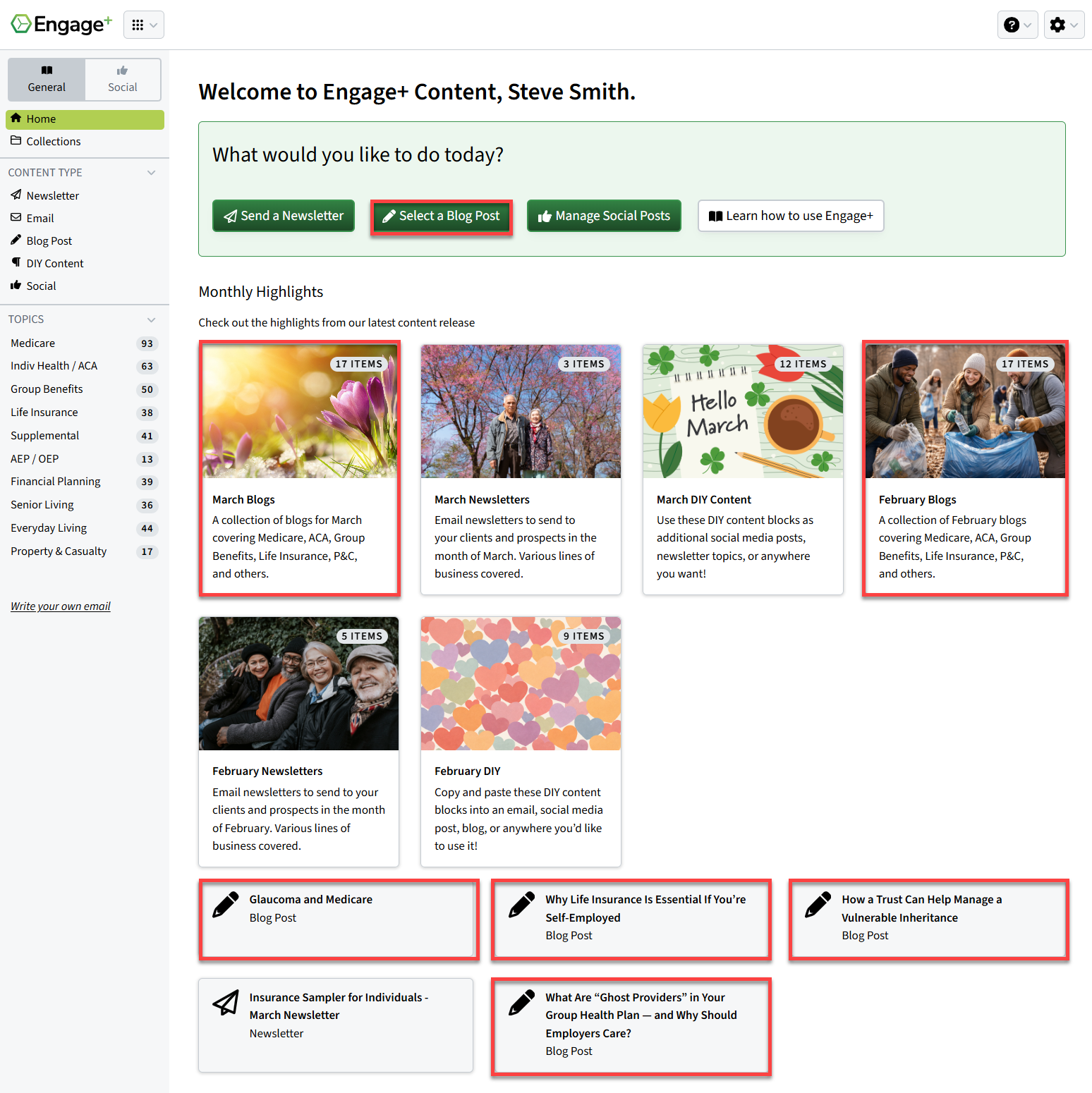Click the Write your own email link
The image size is (1092, 1093).
[x=61, y=606]
